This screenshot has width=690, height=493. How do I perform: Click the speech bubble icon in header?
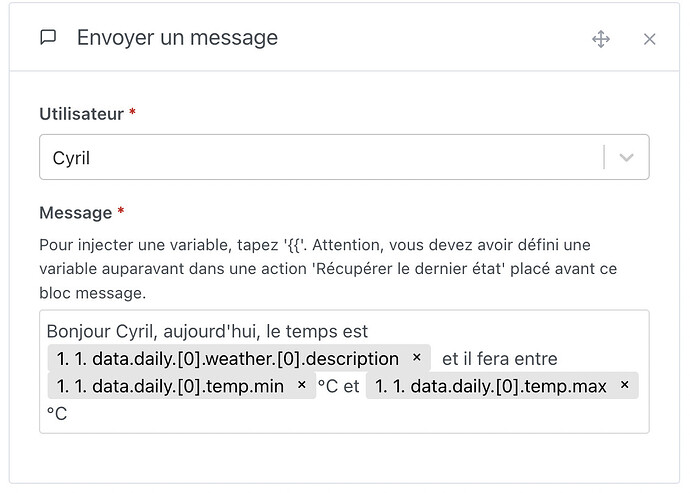[x=48, y=38]
